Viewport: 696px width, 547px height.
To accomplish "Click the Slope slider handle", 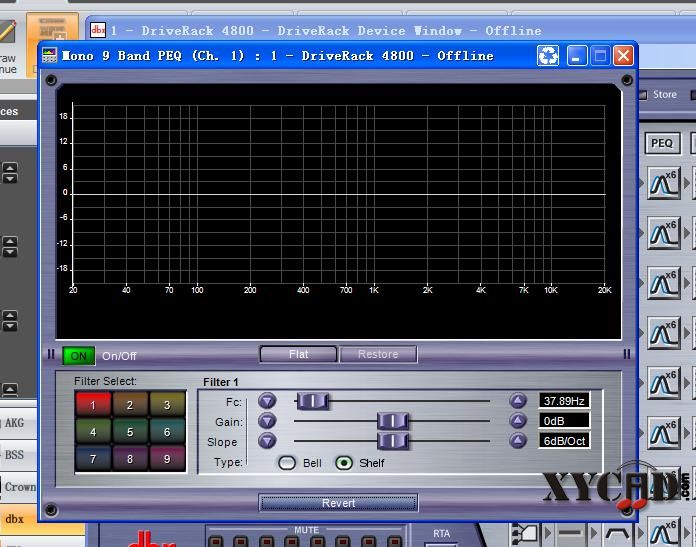I will pyautogui.click(x=393, y=441).
